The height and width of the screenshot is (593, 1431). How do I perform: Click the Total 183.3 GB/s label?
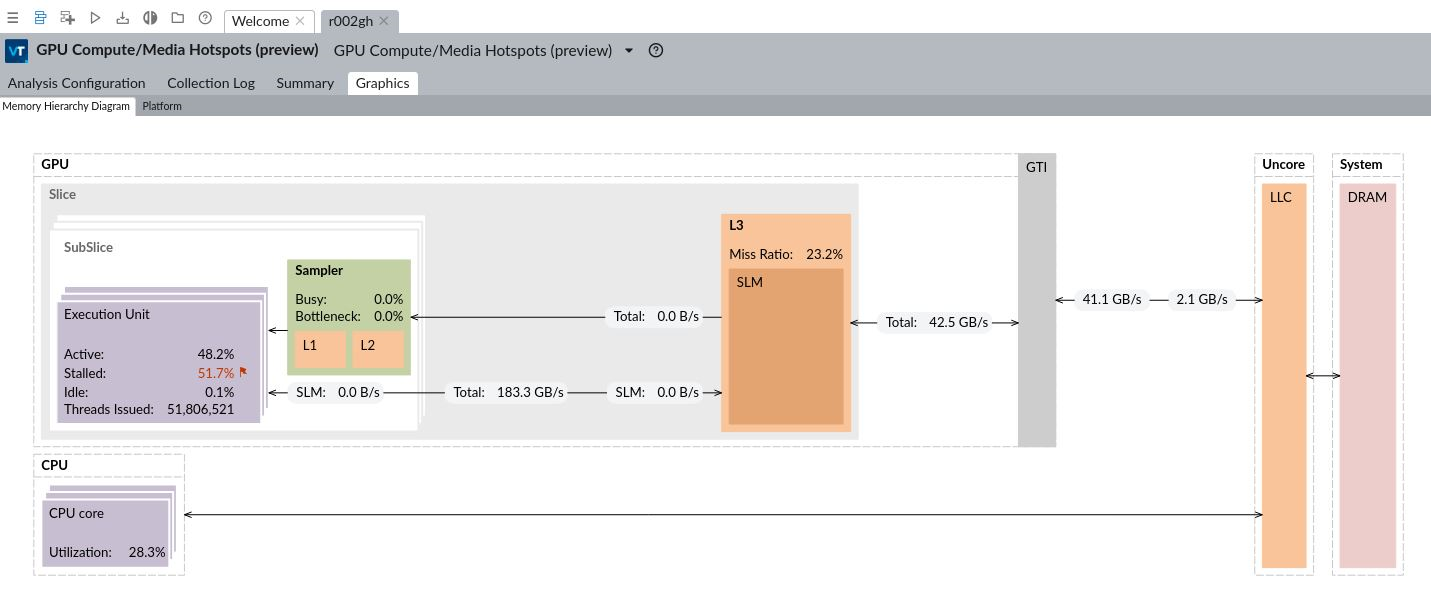[509, 392]
